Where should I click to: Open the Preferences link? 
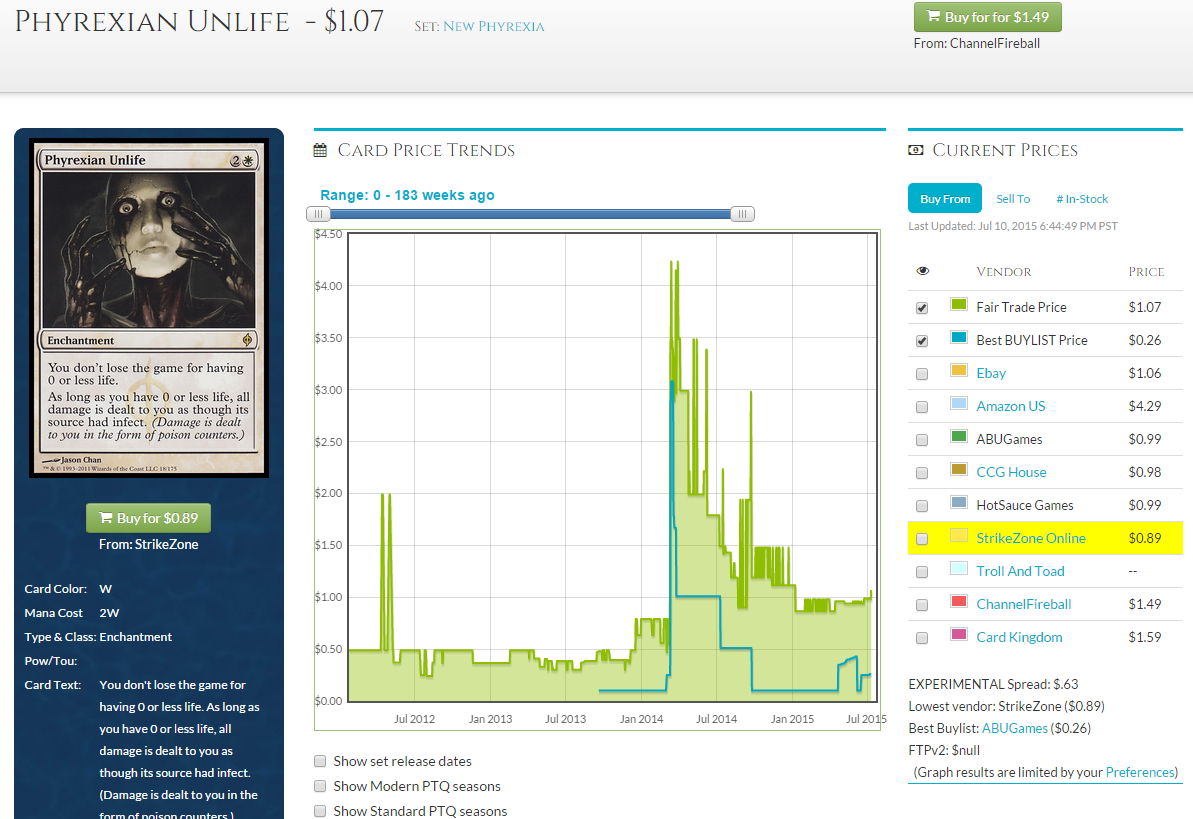1141,773
